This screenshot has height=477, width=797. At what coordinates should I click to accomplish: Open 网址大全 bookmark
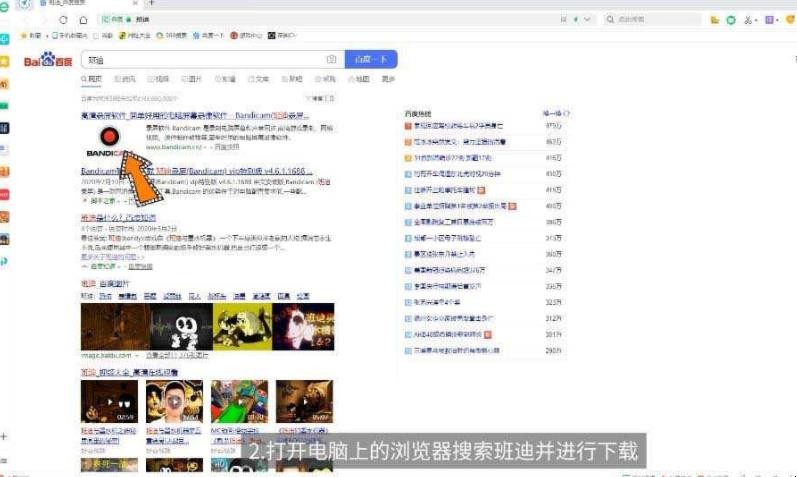pos(135,35)
